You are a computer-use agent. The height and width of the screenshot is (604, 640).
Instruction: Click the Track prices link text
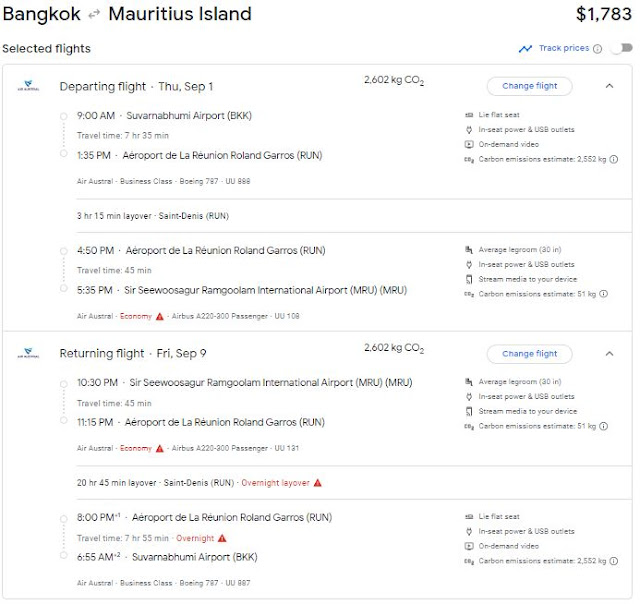point(564,48)
